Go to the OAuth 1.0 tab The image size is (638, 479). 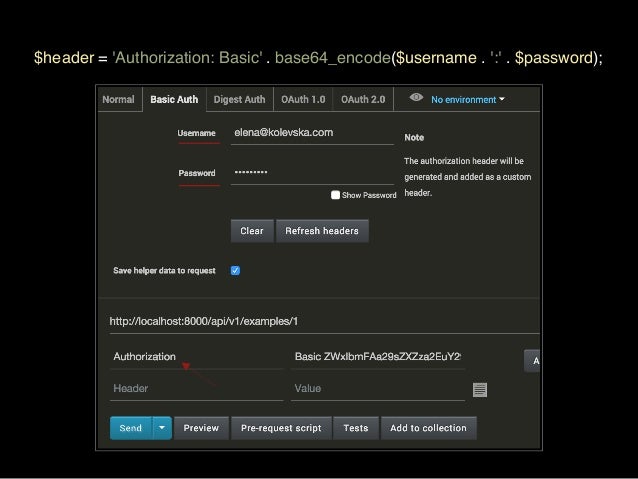point(303,99)
